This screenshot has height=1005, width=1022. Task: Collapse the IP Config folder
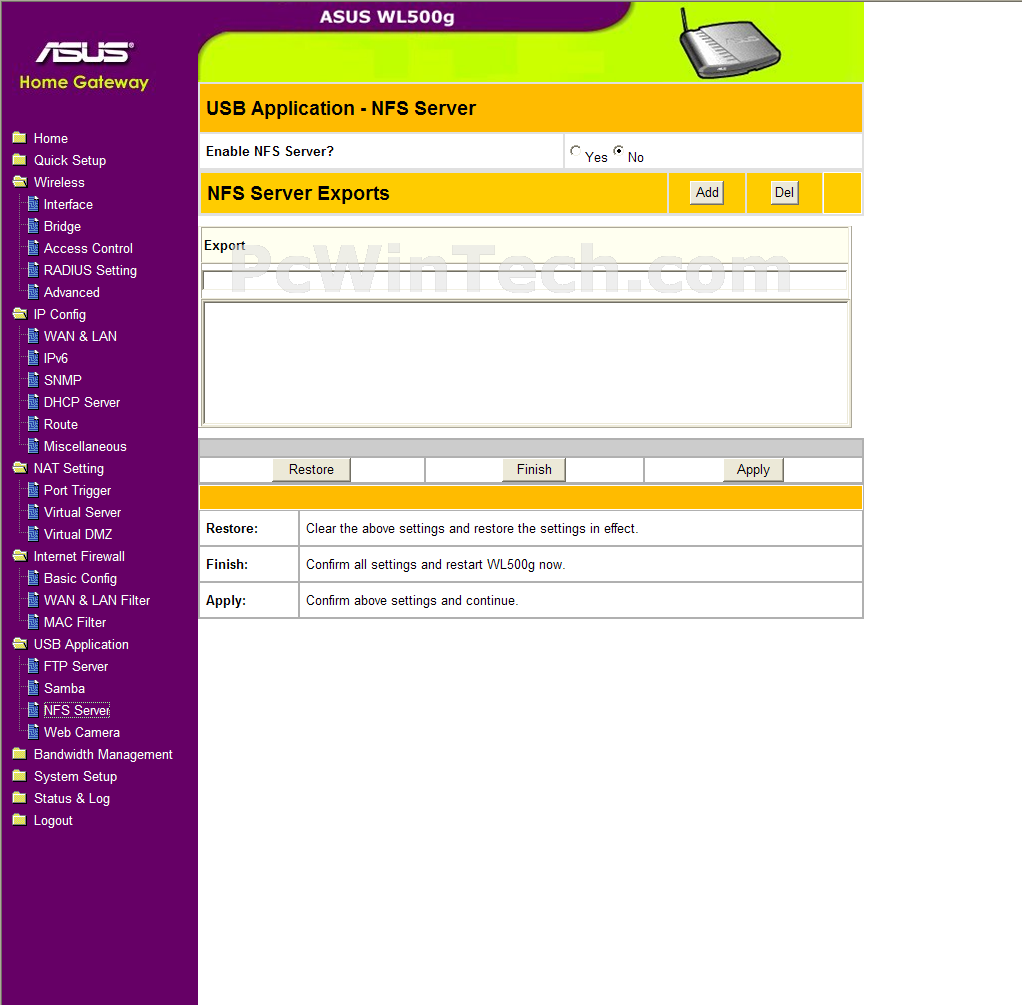[x=20, y=314]
